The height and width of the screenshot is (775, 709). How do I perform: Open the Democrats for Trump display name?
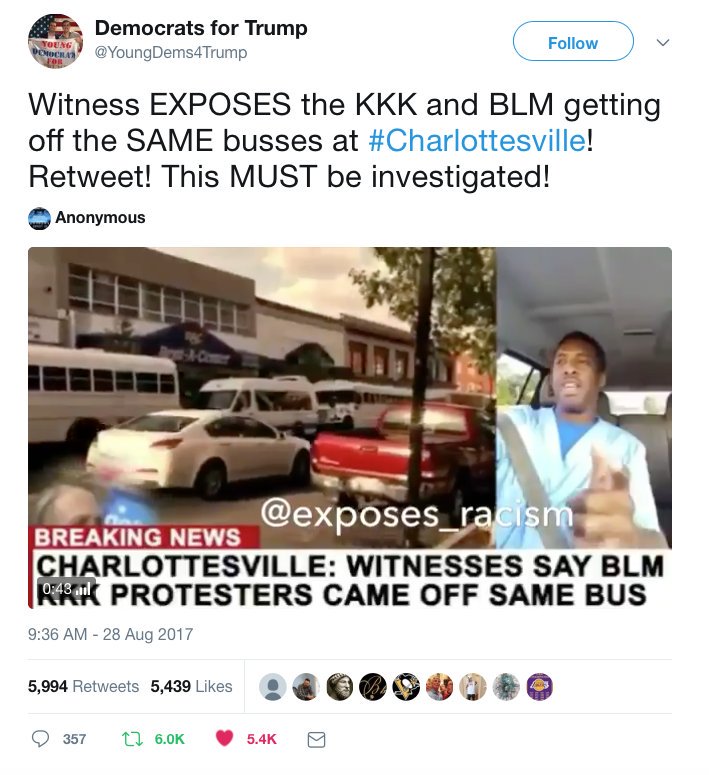point(201,28)
